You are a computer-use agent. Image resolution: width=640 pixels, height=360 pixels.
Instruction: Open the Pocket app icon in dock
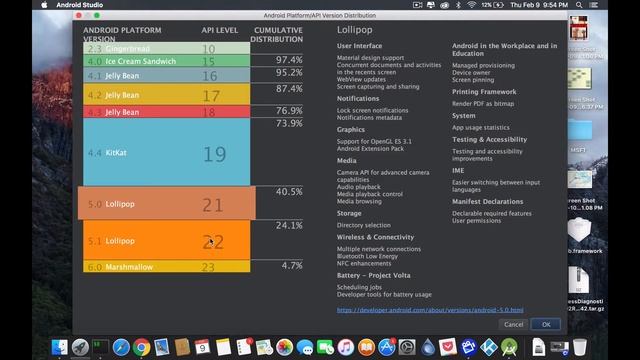448,347
